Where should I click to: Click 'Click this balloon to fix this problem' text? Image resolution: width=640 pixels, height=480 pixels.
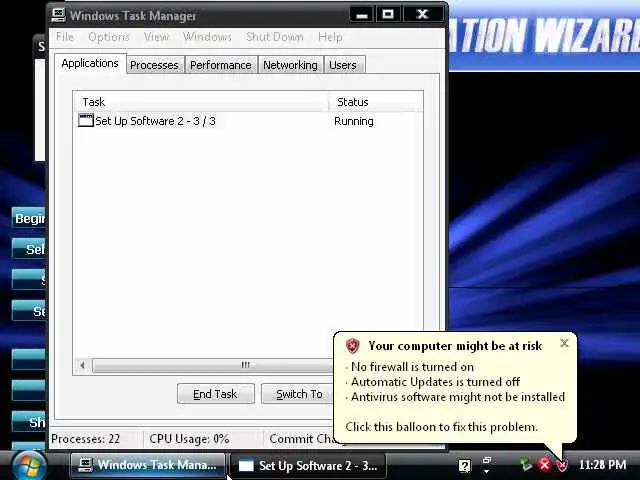(441, 427)
